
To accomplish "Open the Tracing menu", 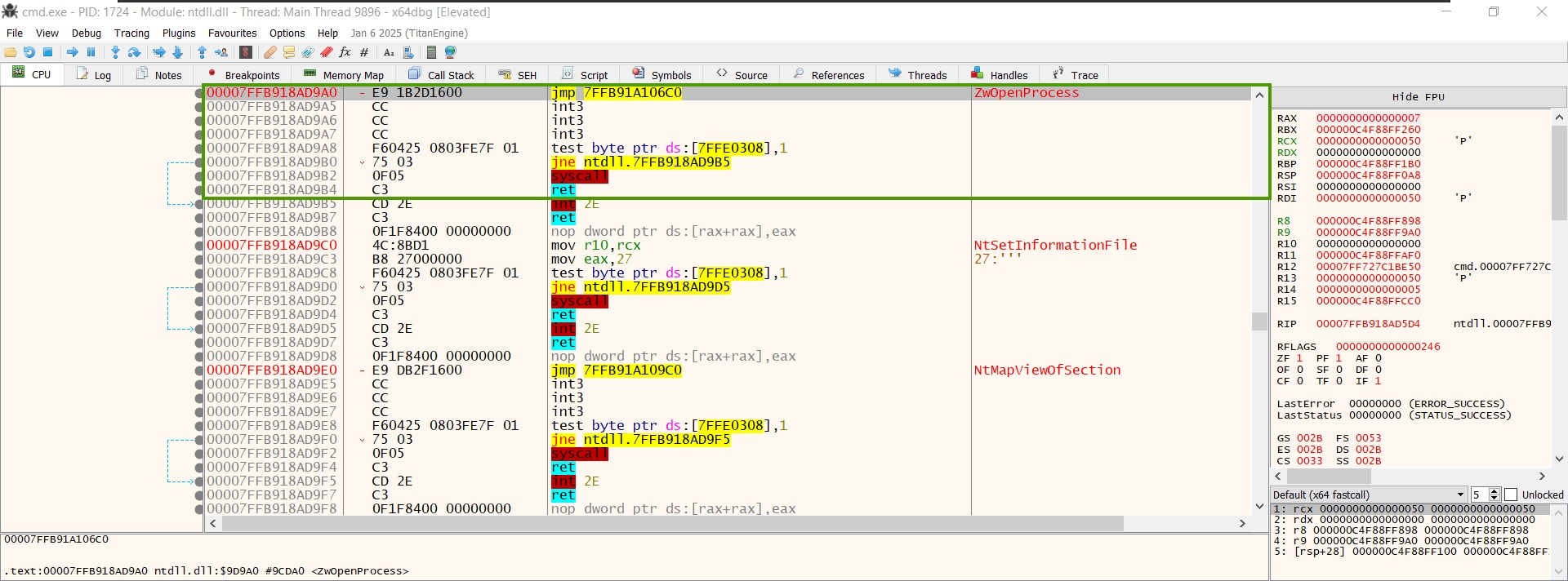I will 131,33.
